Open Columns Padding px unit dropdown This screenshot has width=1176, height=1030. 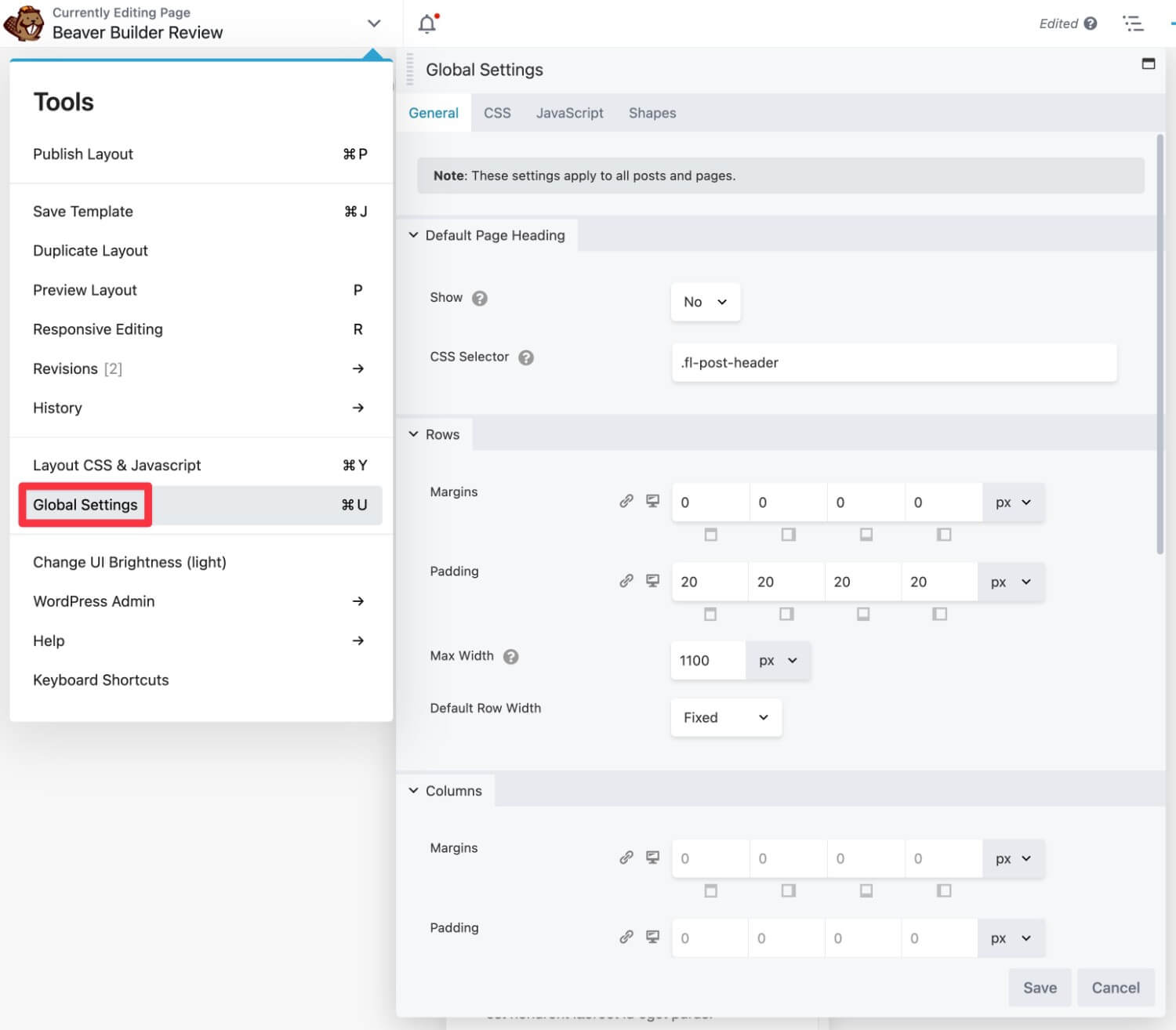pyautogui.click(x=1011, y=938)
